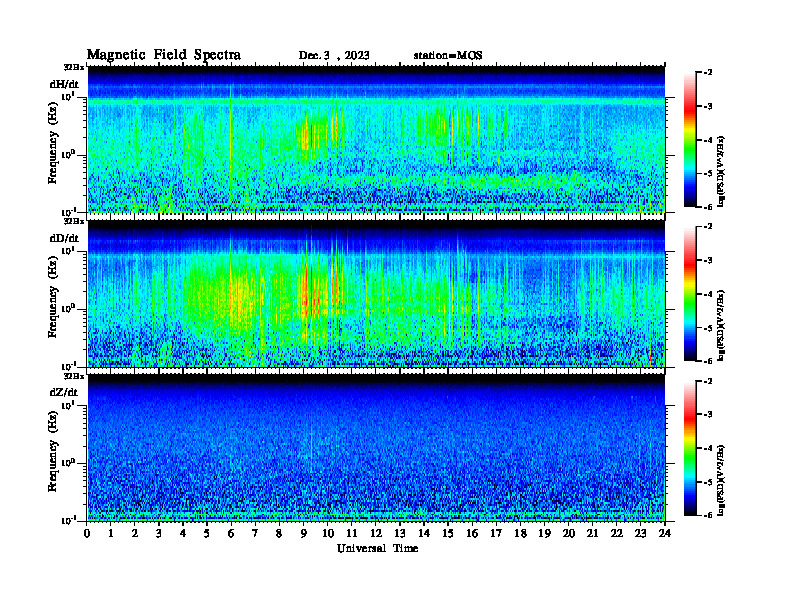Click hour "6" on the Universal Time axis
The width and height of the screenshot is (792, 612).
click(231, 534)
